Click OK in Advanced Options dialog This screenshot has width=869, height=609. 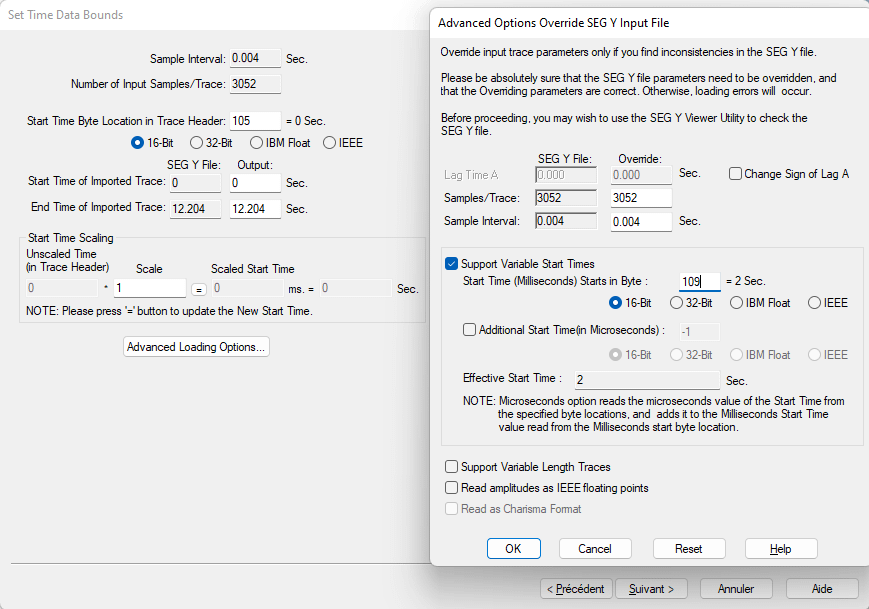[513, 548]
